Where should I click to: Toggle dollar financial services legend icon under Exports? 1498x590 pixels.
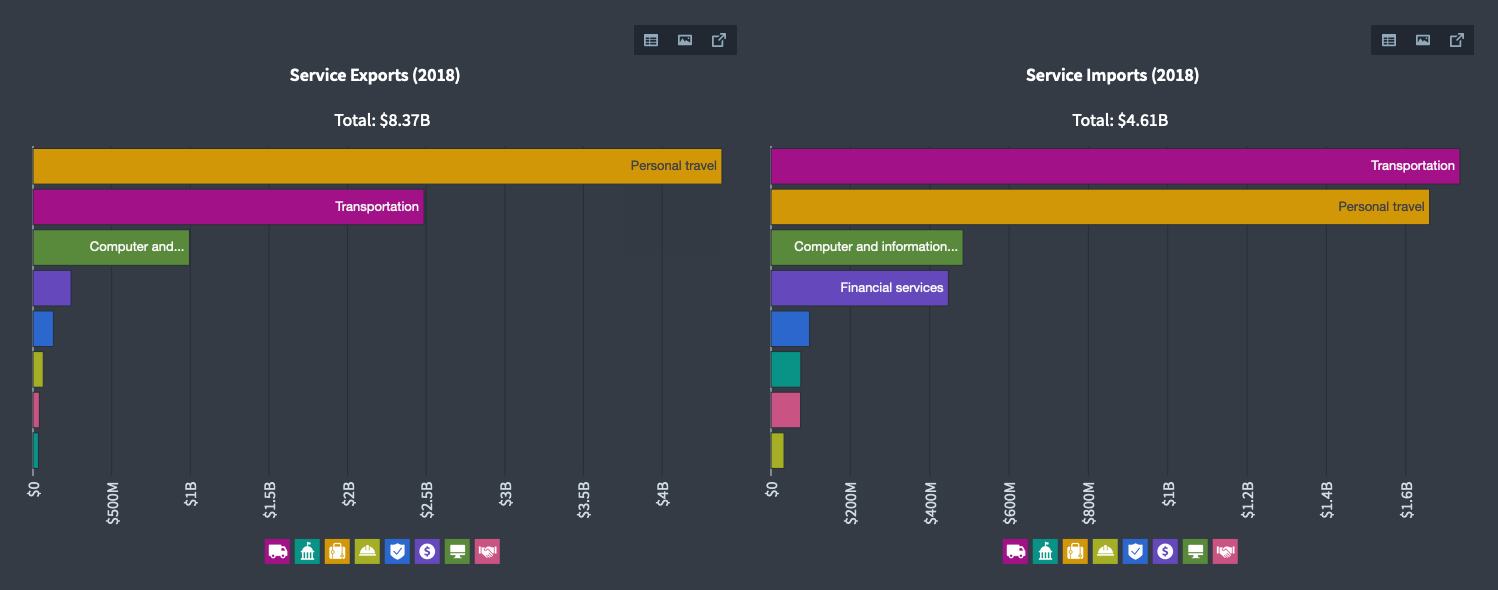pos(427,551)
